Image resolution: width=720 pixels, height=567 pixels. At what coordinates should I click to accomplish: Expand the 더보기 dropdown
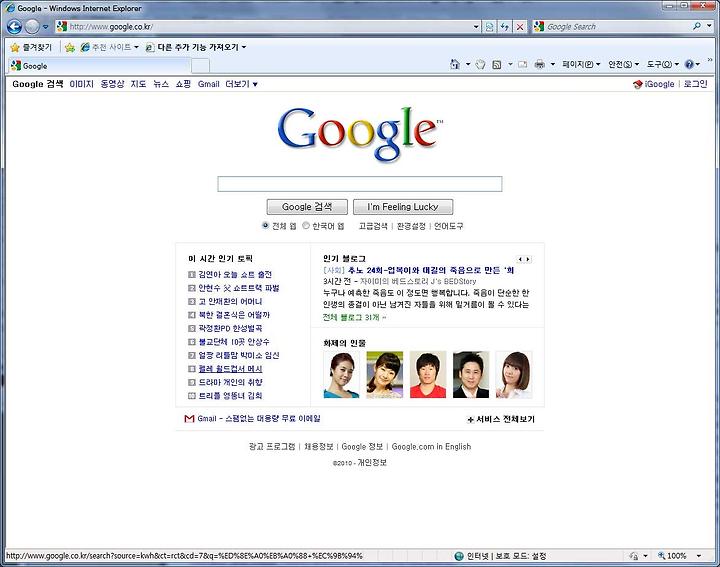[242, 84]
